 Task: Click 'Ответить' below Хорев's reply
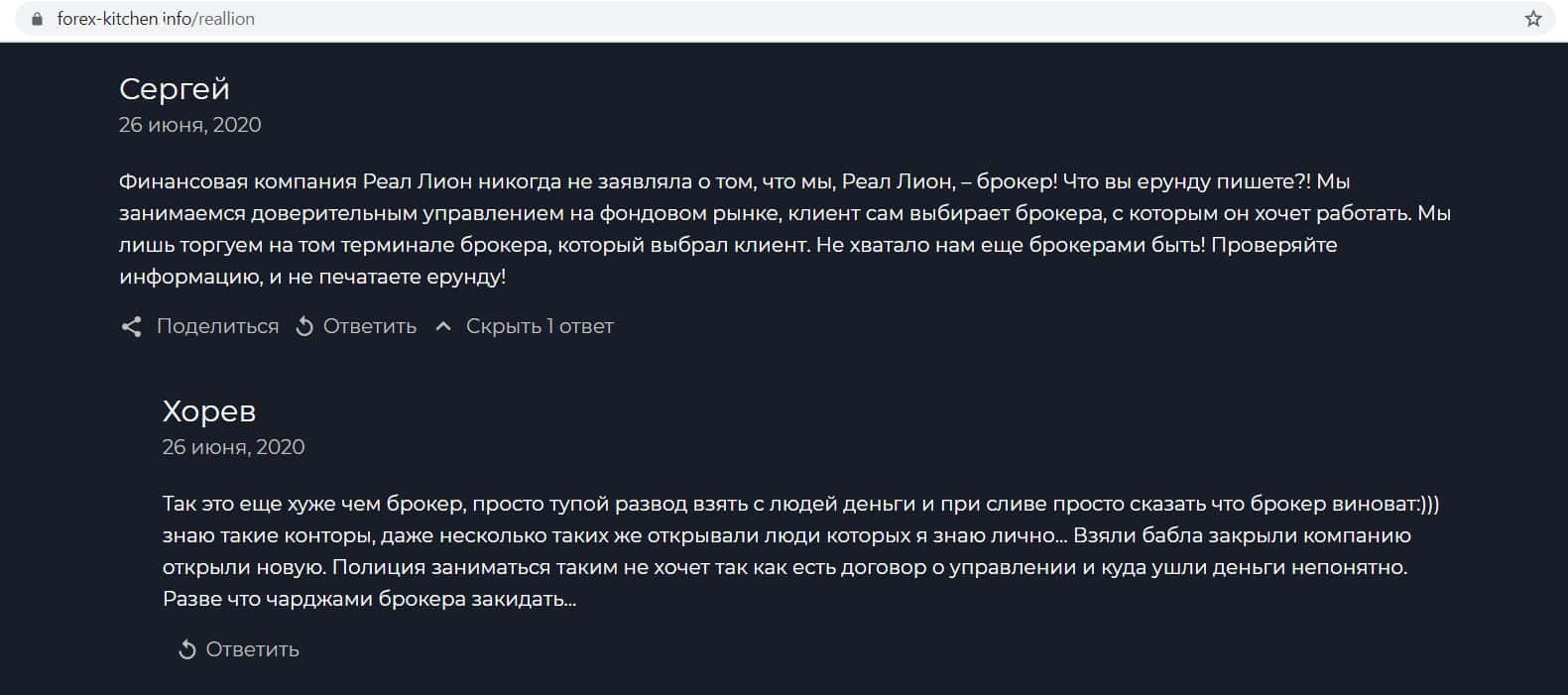[252, 649]
